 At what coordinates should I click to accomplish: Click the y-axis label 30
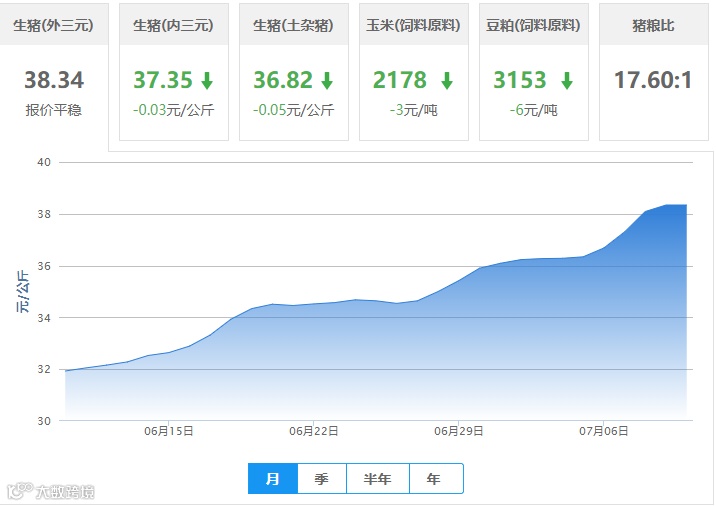[44, 421]
